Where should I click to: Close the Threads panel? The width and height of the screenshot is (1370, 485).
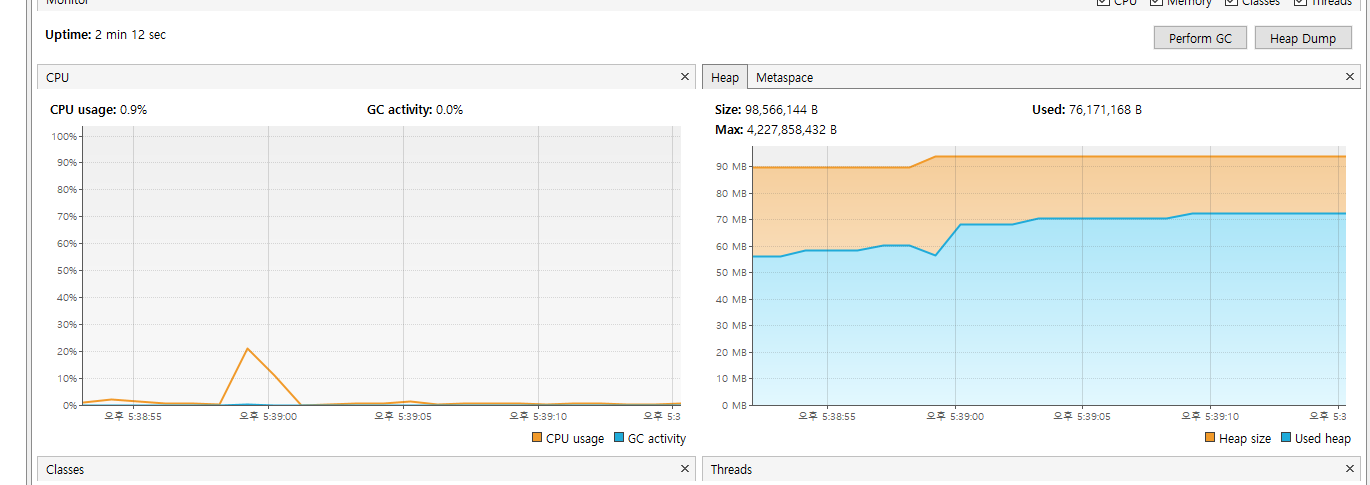point(1351,469)
